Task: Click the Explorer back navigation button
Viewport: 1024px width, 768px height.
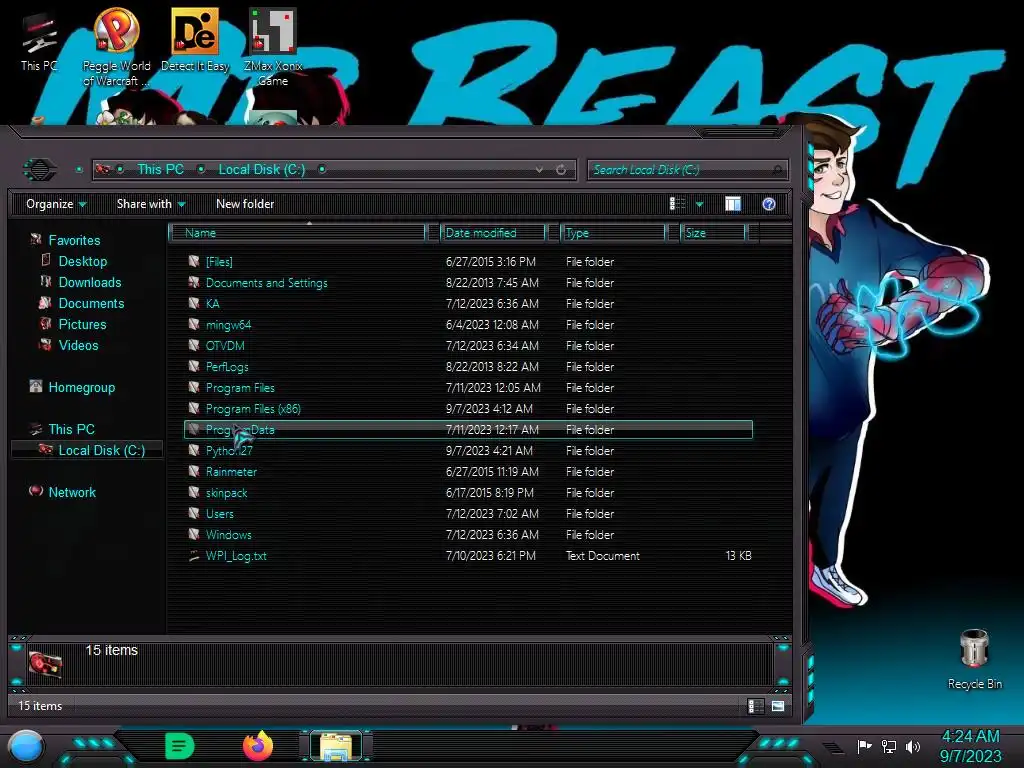Action: tap(40, 170)
